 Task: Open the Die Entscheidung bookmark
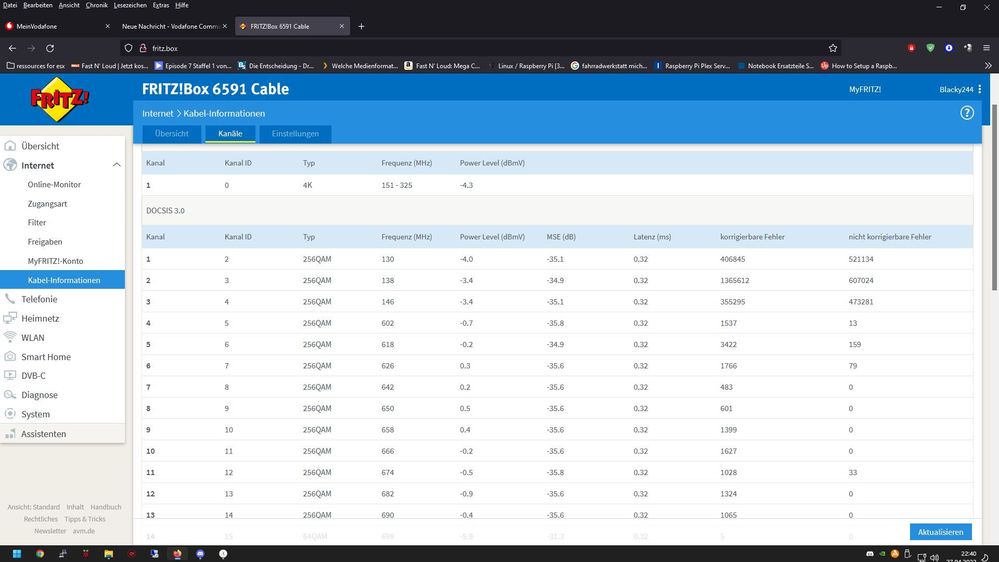tap(276, 66)
